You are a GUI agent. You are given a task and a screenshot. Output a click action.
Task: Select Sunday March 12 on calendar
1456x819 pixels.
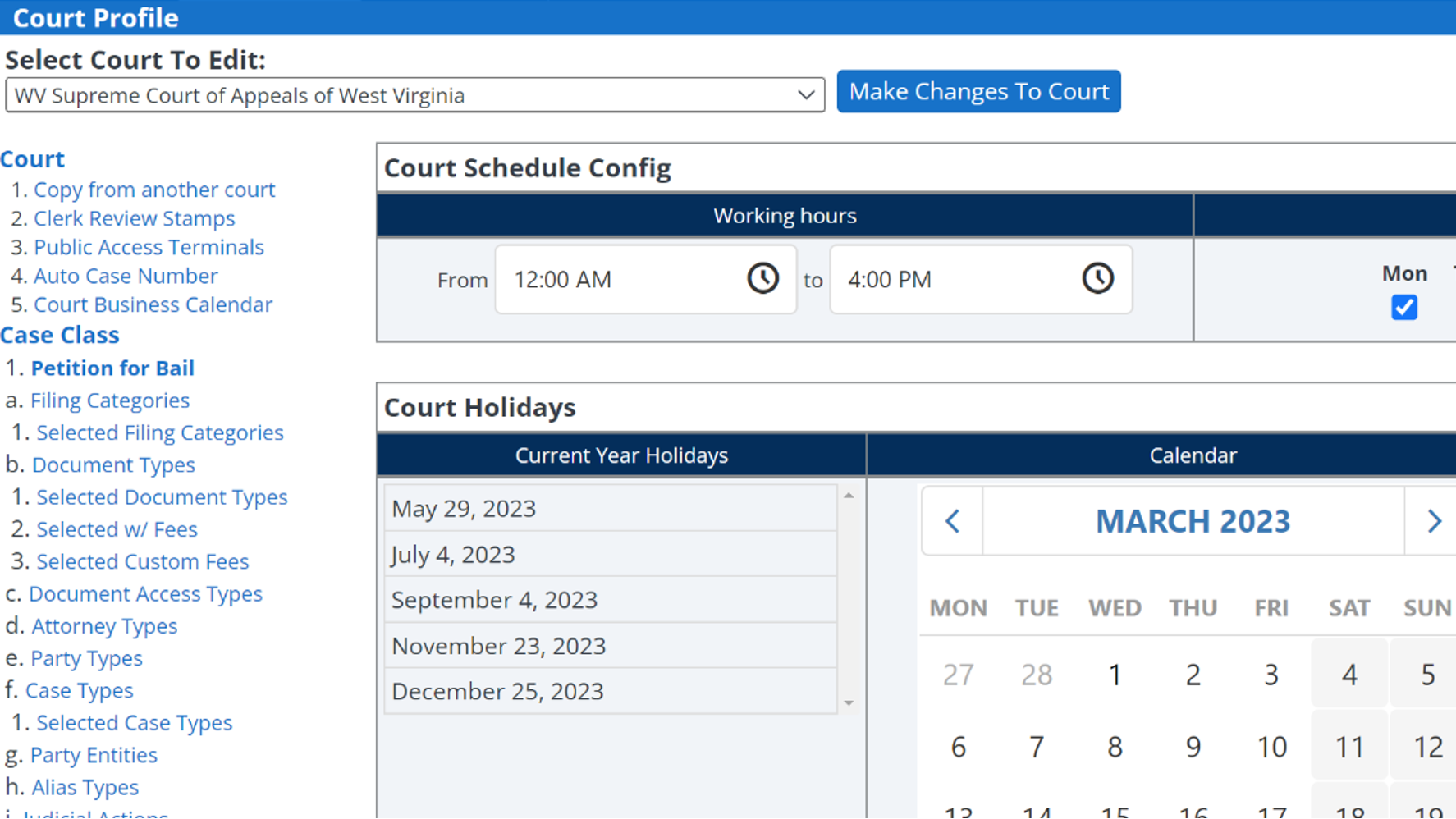[1427, 747]
